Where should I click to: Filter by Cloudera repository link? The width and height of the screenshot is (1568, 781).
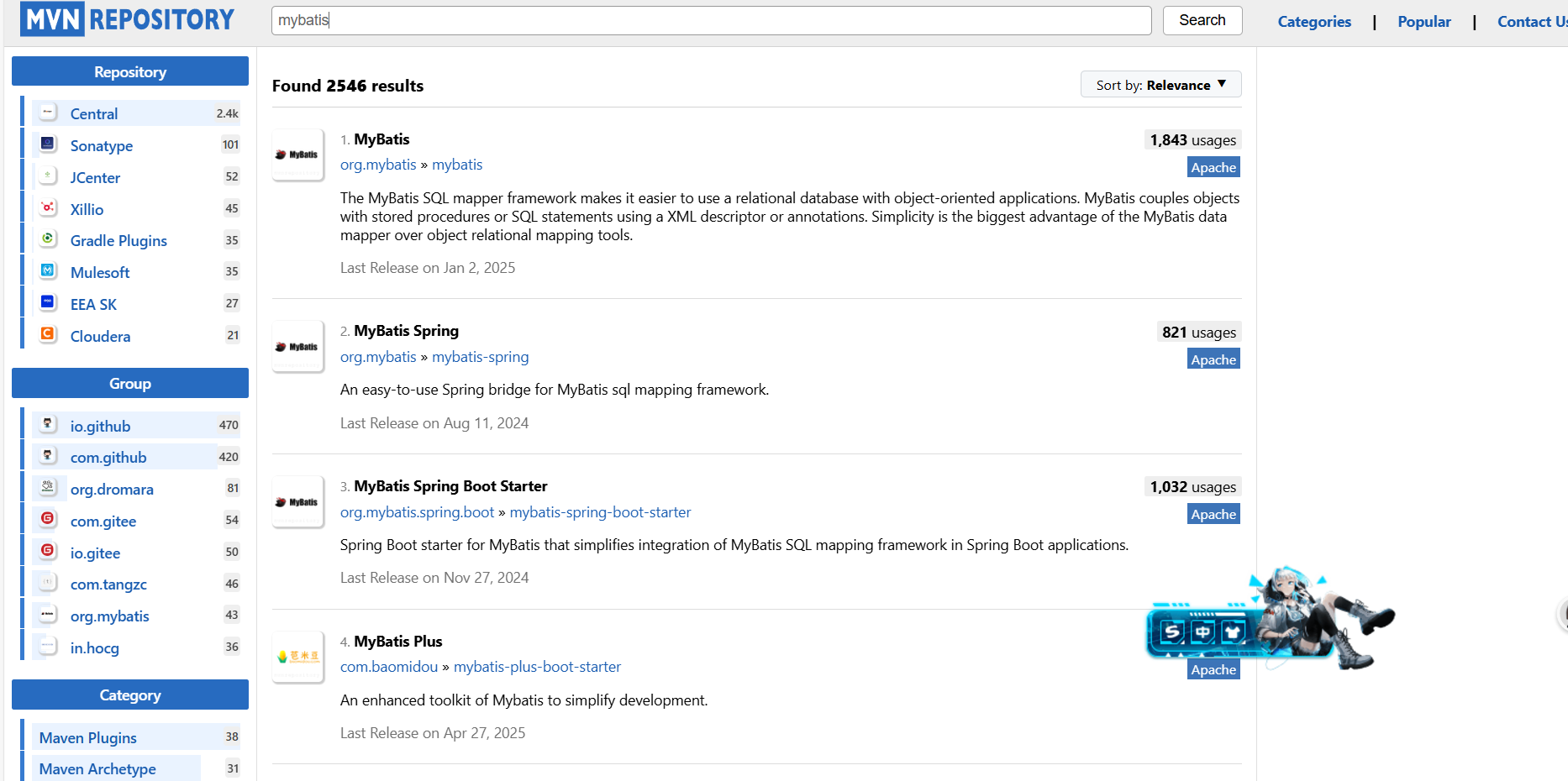coord(100,336)
